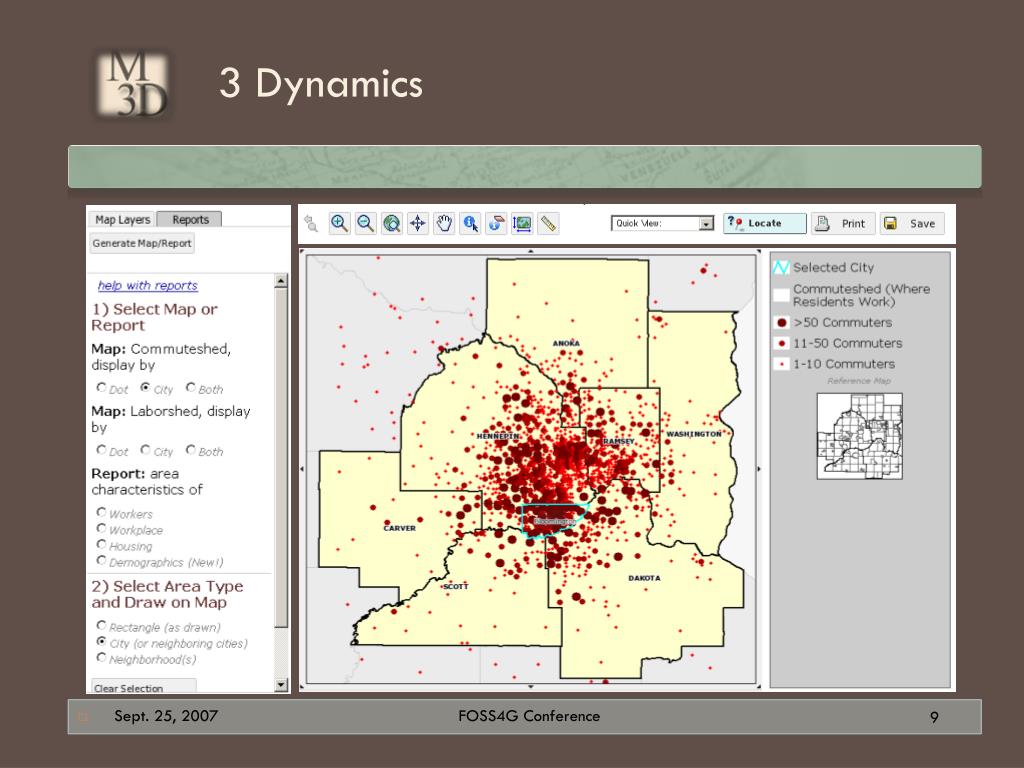
Task: Click the map's bottom pan arrow
Action: tap(530, 686)
